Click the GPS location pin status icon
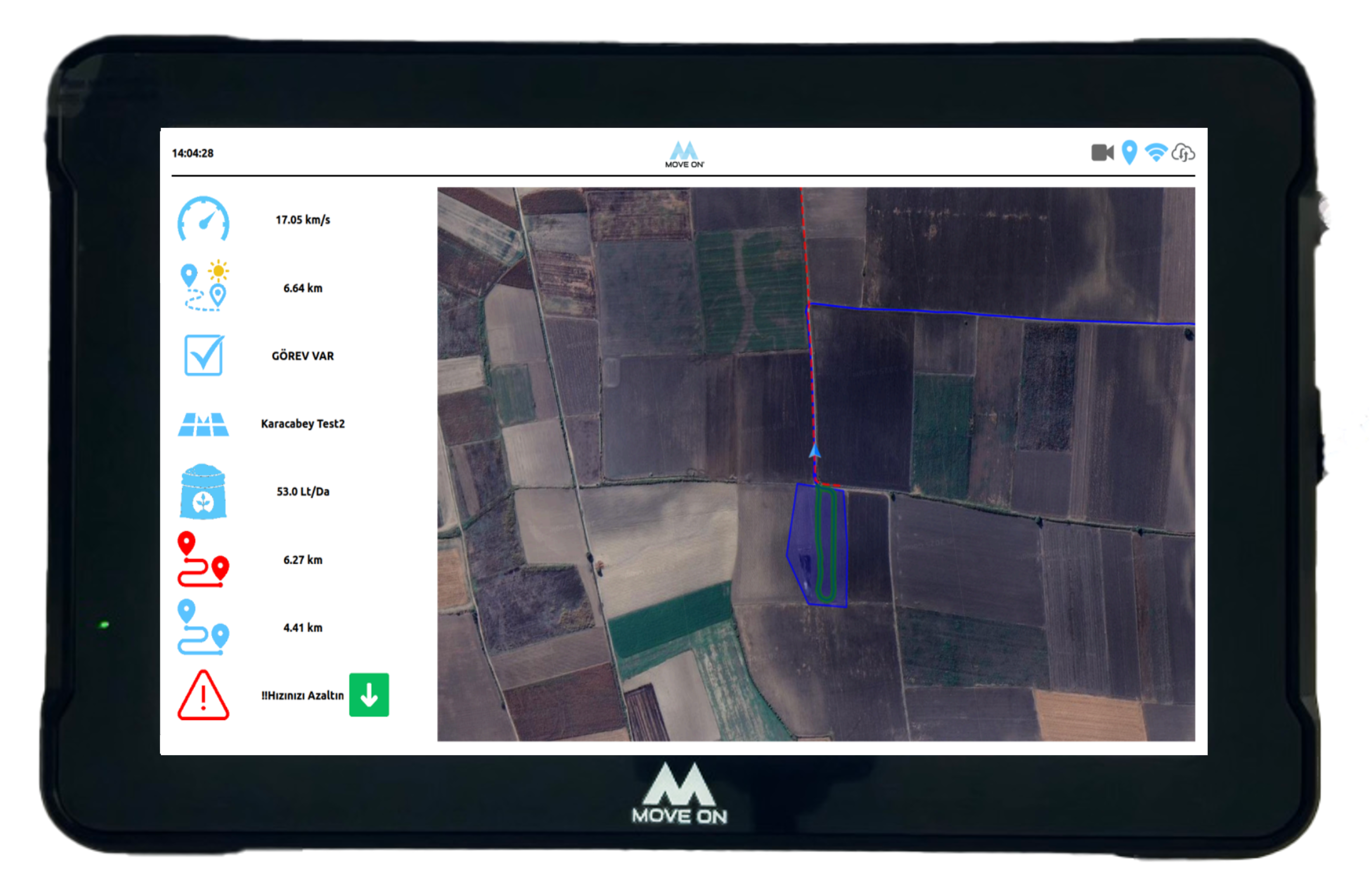Viewport: 1372px width, 878px height. point(1129,153)
